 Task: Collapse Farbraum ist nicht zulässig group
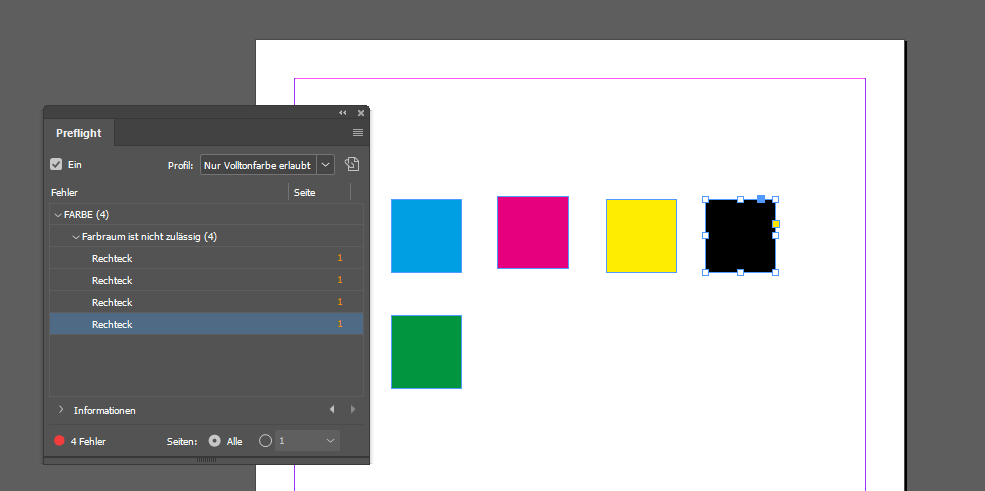75,237
